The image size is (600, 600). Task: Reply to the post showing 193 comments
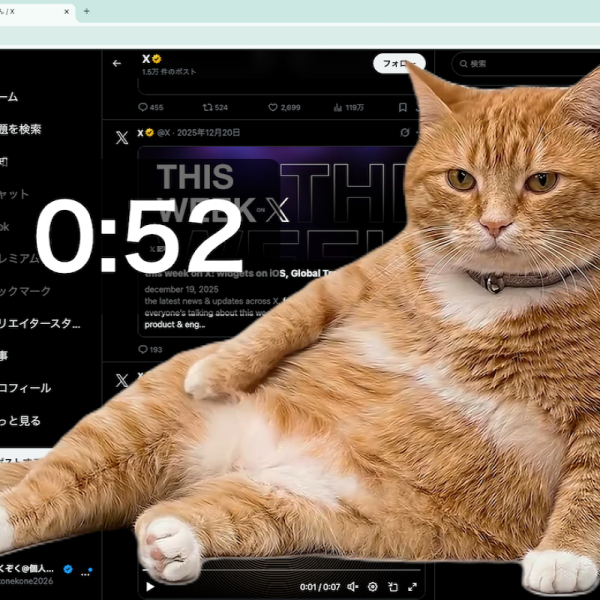click(150, 349)
